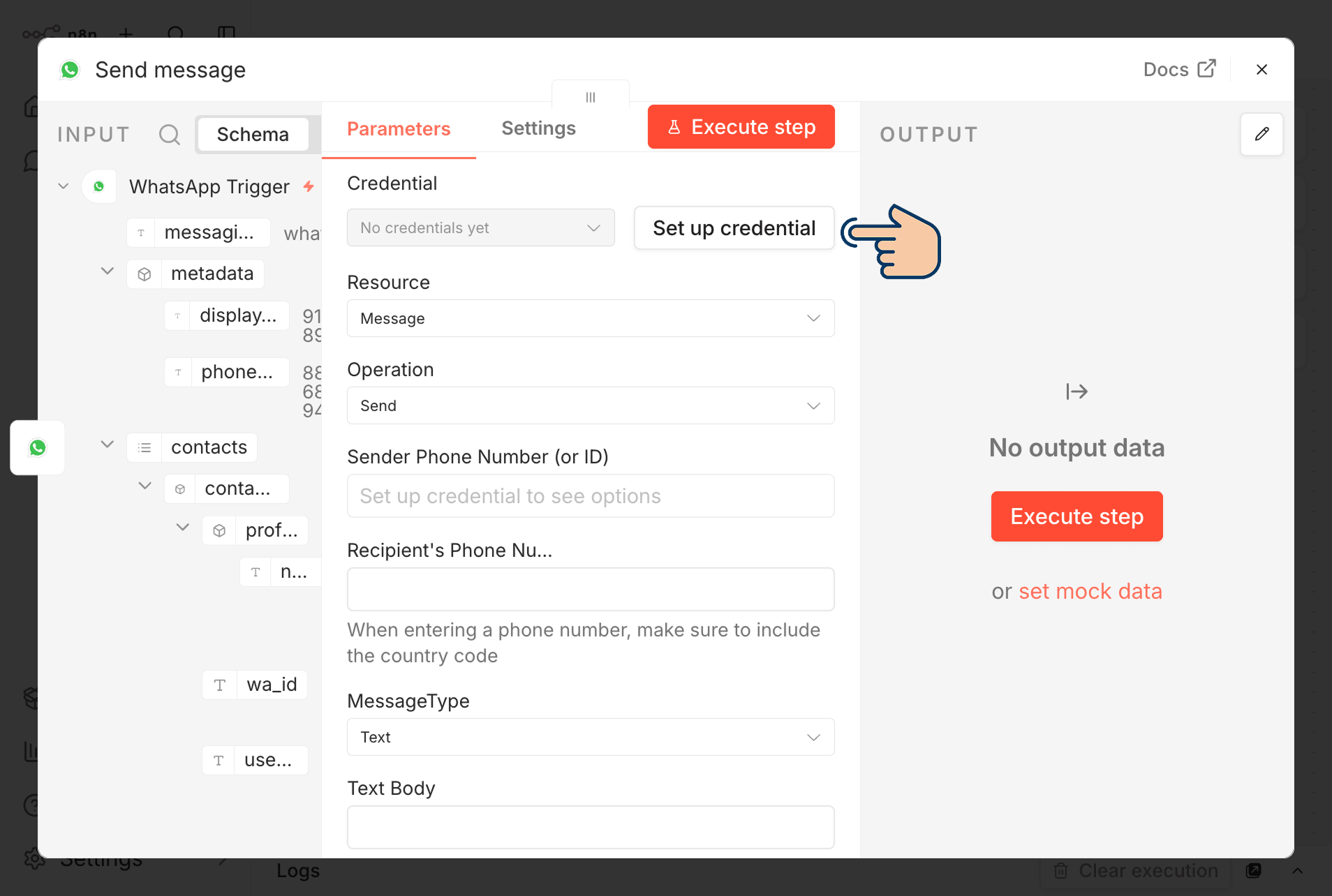Select the Schema view toggle
The height and width of the screenshot is (896, 1332).
pyautogui.click(x=253, y=134)
